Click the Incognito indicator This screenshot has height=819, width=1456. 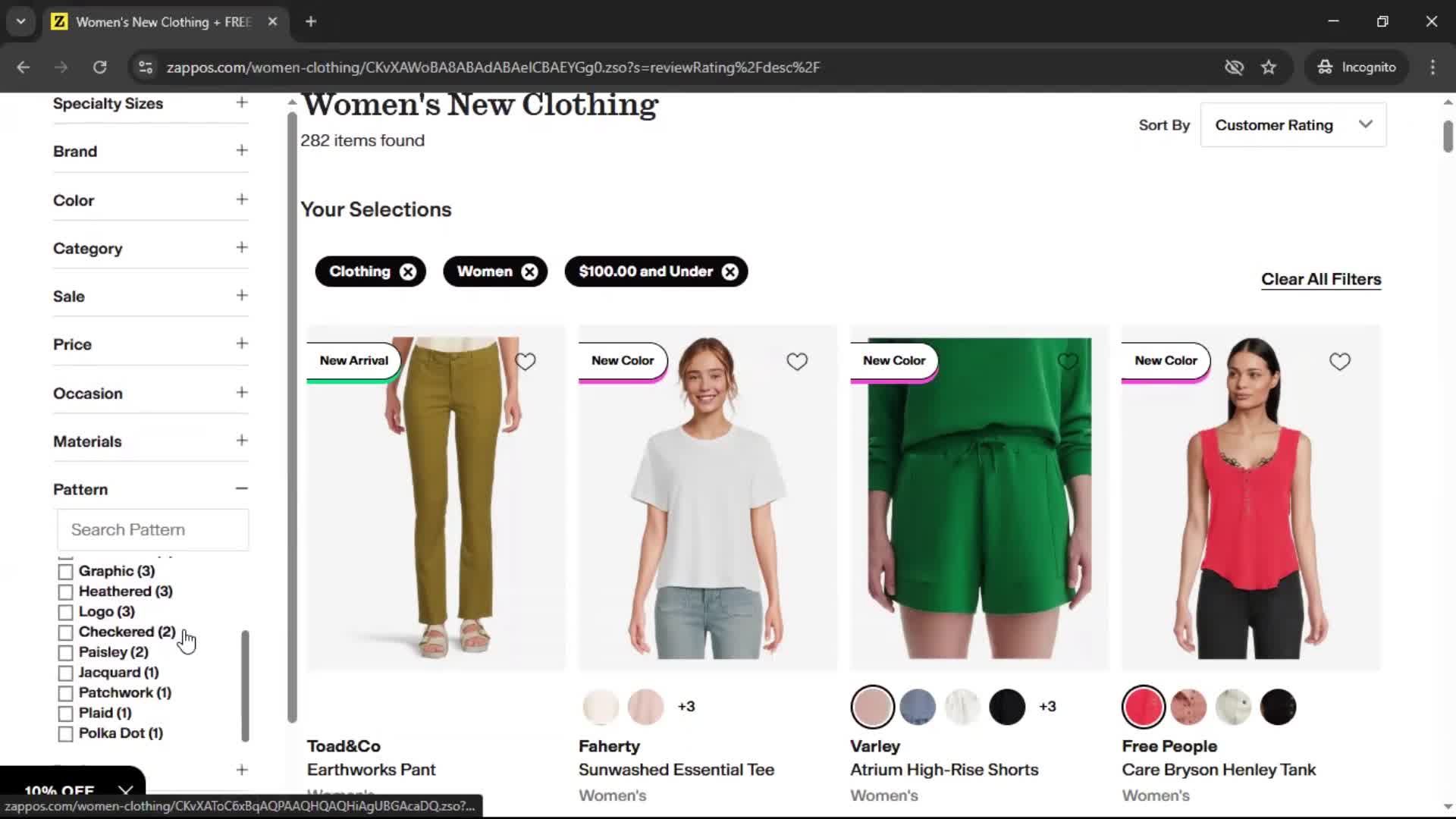tap(1357, 67)
